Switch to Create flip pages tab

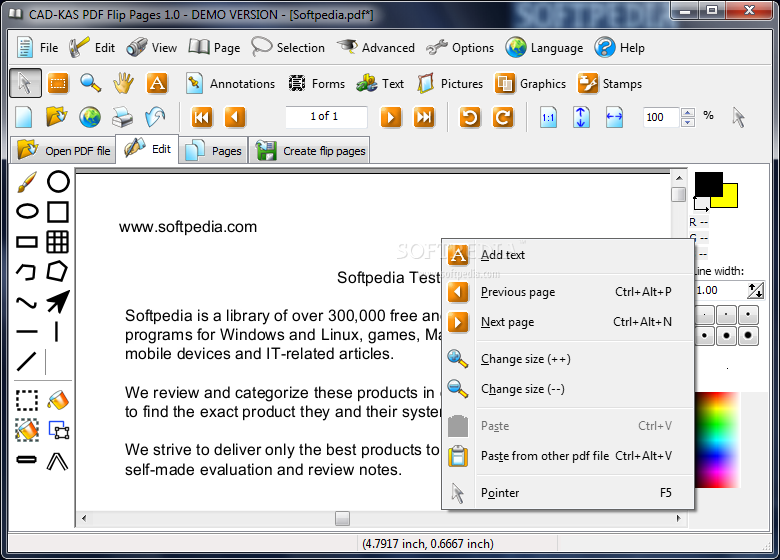(x=310, y=150)
